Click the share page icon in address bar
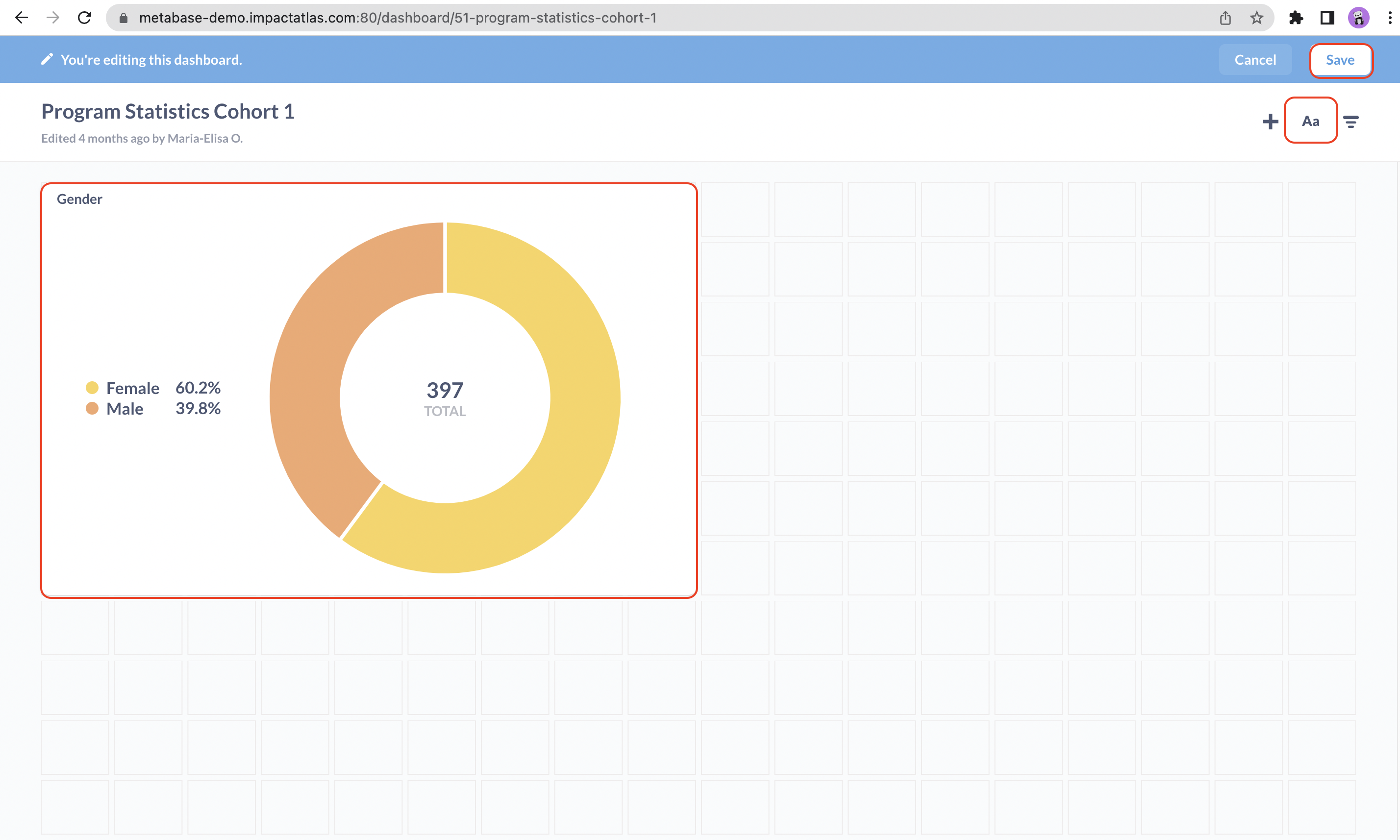Viewport: 1400px width, 840px height. coord(1225,18)
